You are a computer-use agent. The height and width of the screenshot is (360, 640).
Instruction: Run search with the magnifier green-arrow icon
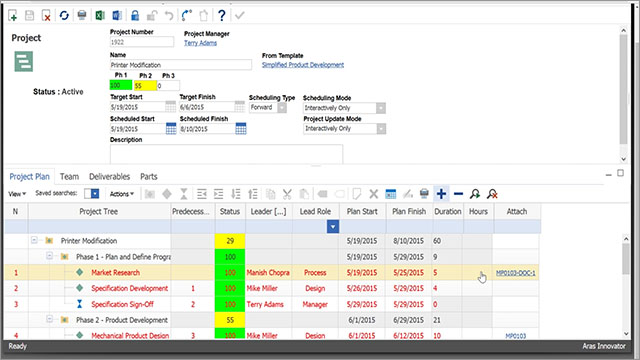pyautogui.click(x=475, y=194)
